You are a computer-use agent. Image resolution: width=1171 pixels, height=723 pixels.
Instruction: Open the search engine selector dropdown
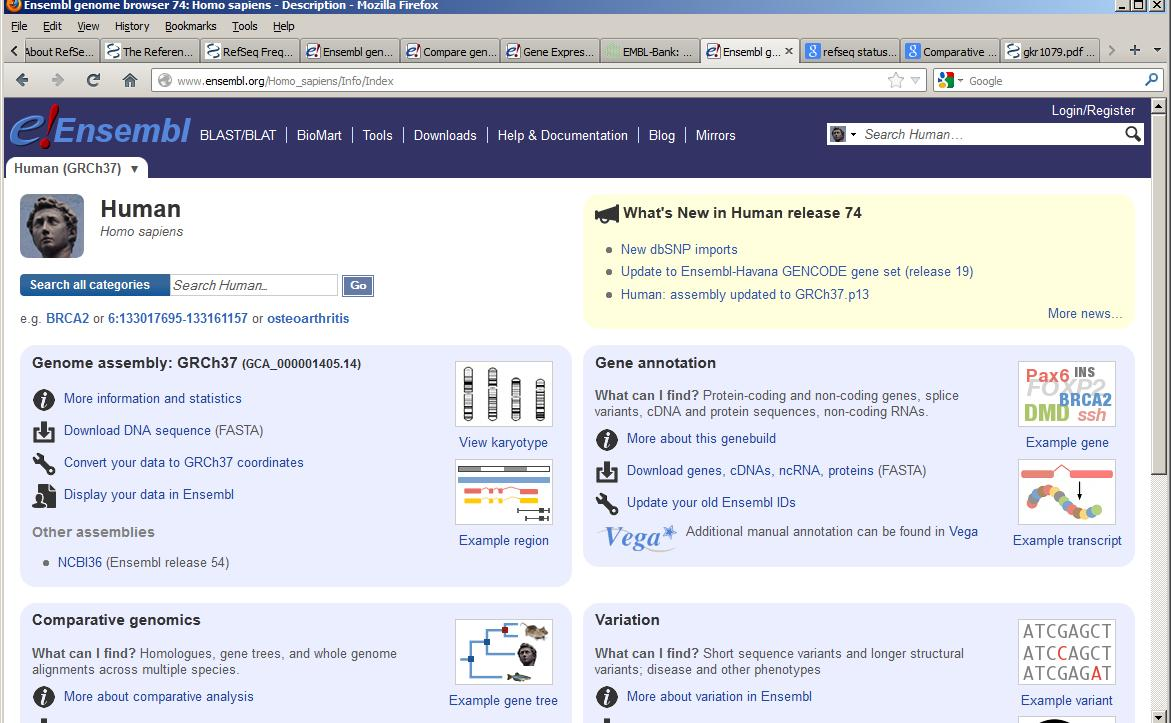coord(950,80)
